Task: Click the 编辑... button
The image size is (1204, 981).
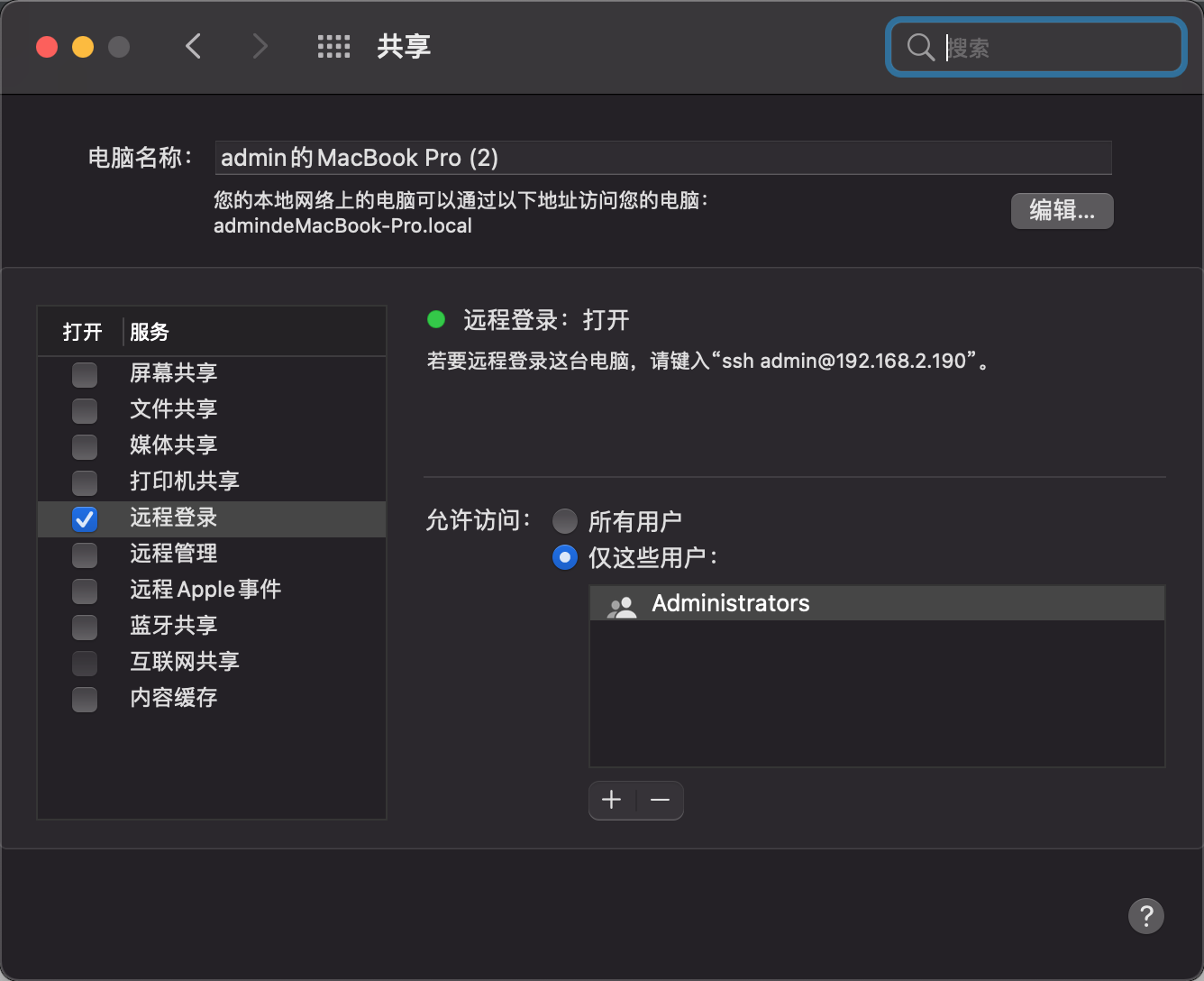Action: [x=1062, y=211]
